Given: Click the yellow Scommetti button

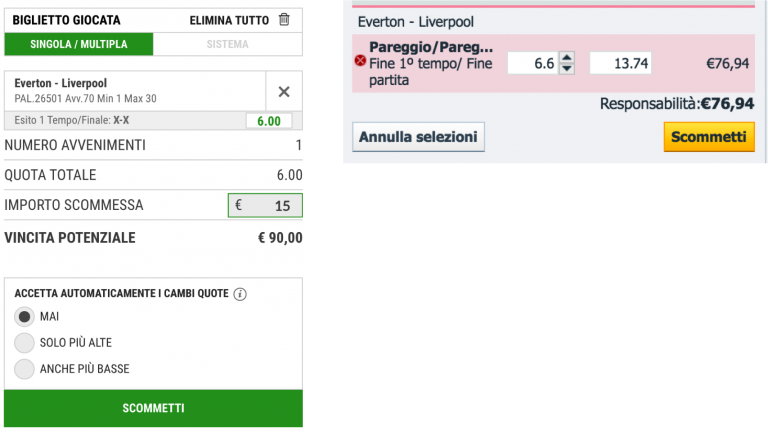Looking at the screenshot, I should (709, 137).
